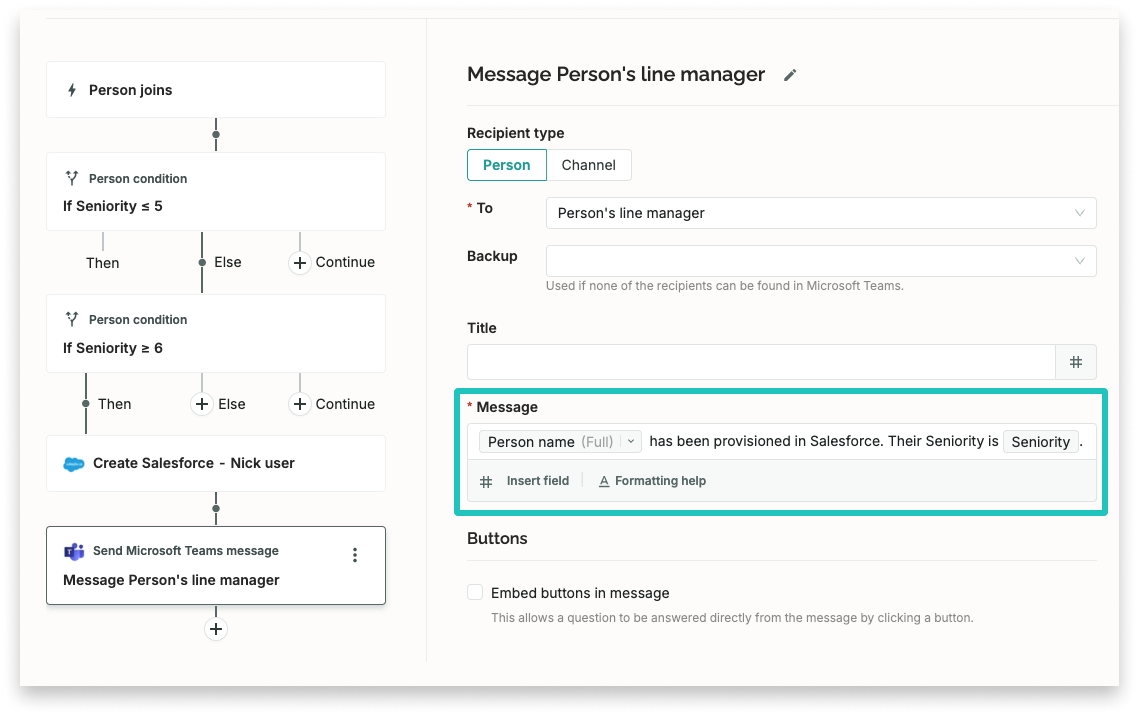Click the plus icon below the Teams message node
Viewport: 1139px width, 716px height.
215,629
